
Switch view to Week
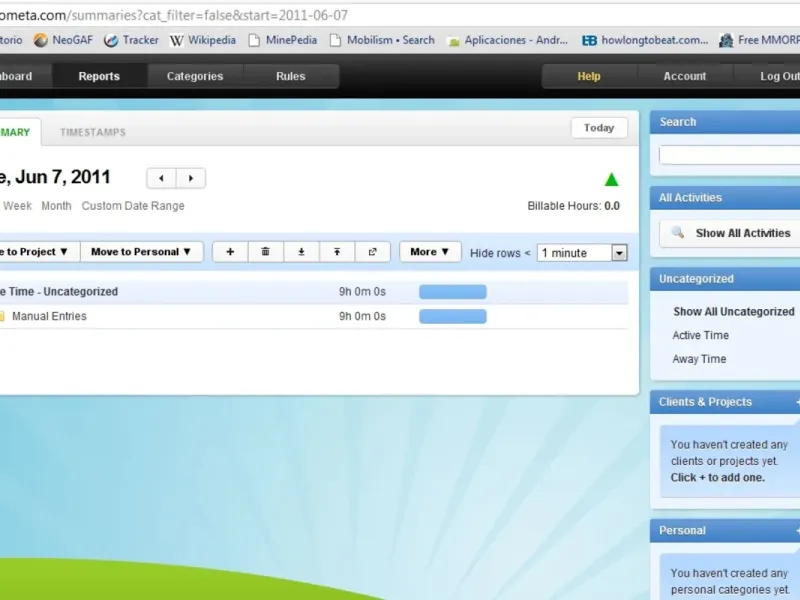click(x=17, y=206)
